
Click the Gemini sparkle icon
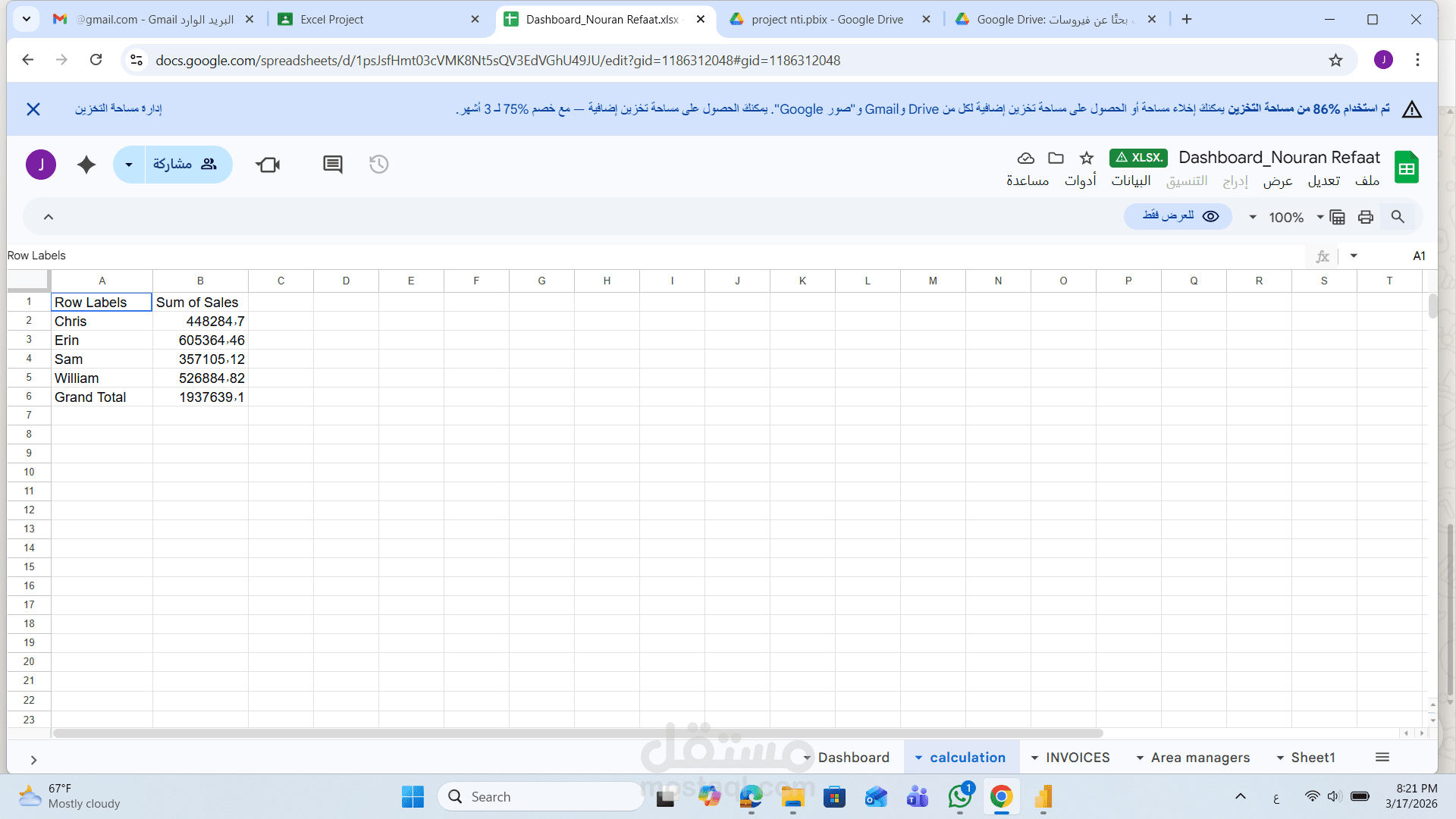(x=86, y=165)
